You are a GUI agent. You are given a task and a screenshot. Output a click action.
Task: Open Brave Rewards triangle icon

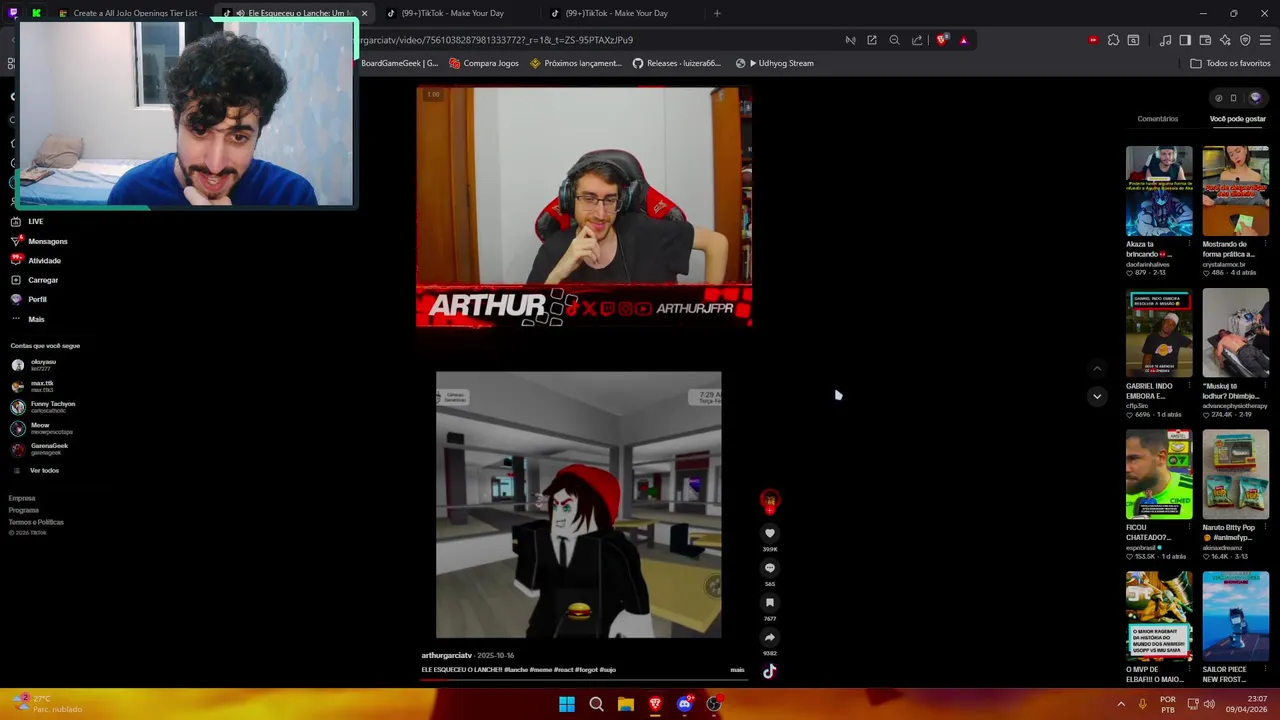click(963, 40)
